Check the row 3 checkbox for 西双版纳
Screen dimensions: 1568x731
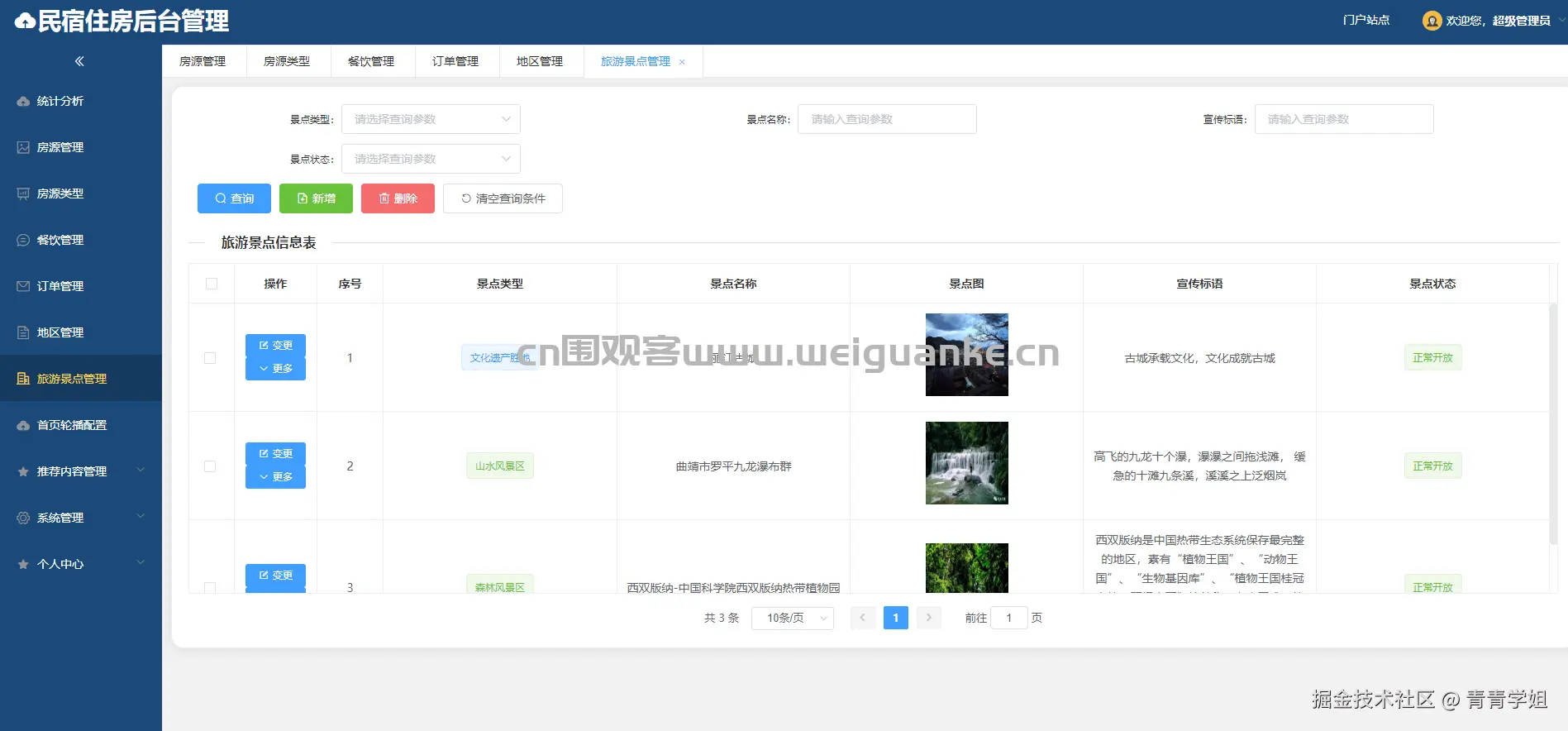coord(210,587)
